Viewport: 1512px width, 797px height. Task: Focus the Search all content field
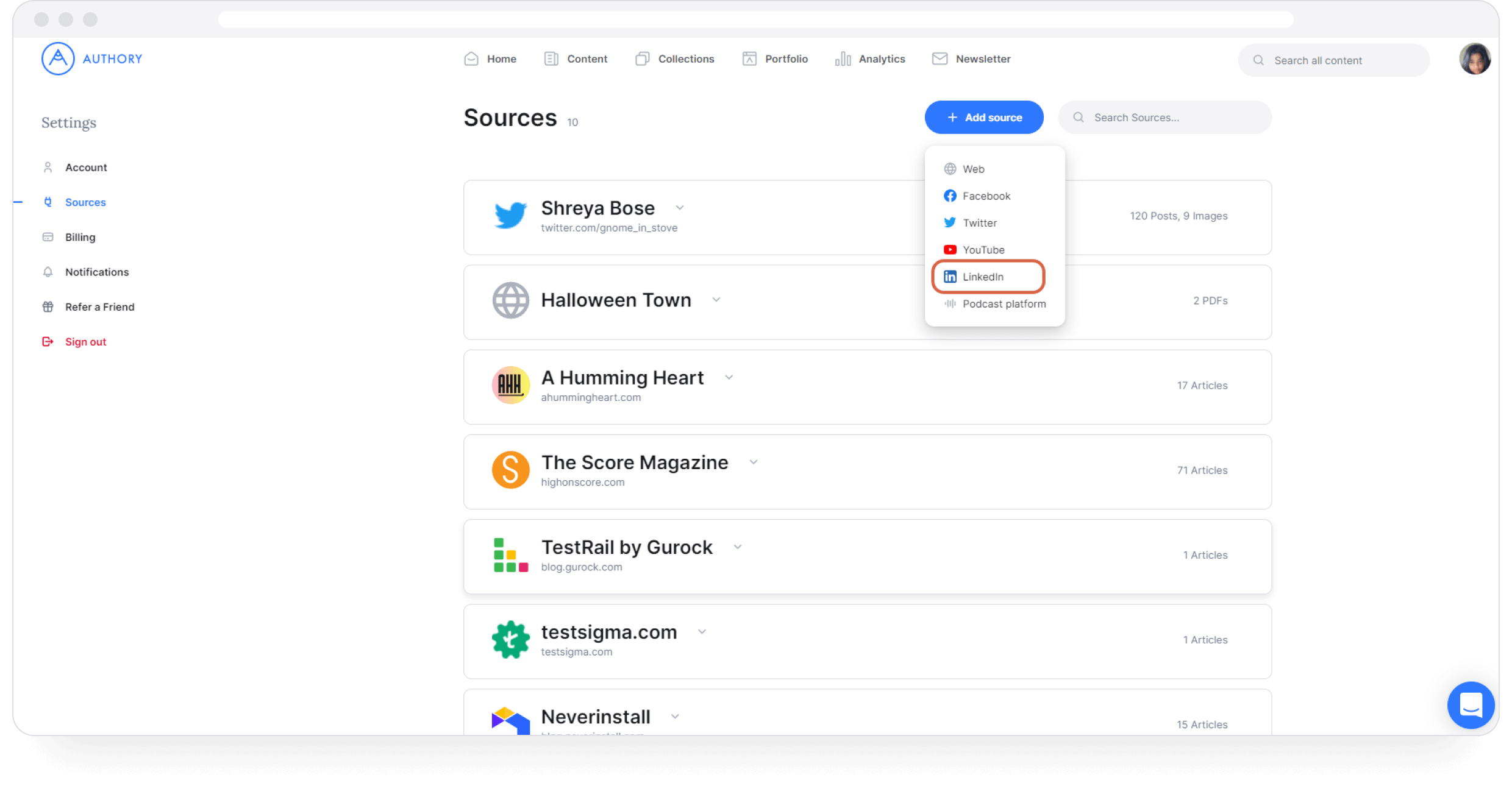tap(1333, 60)
